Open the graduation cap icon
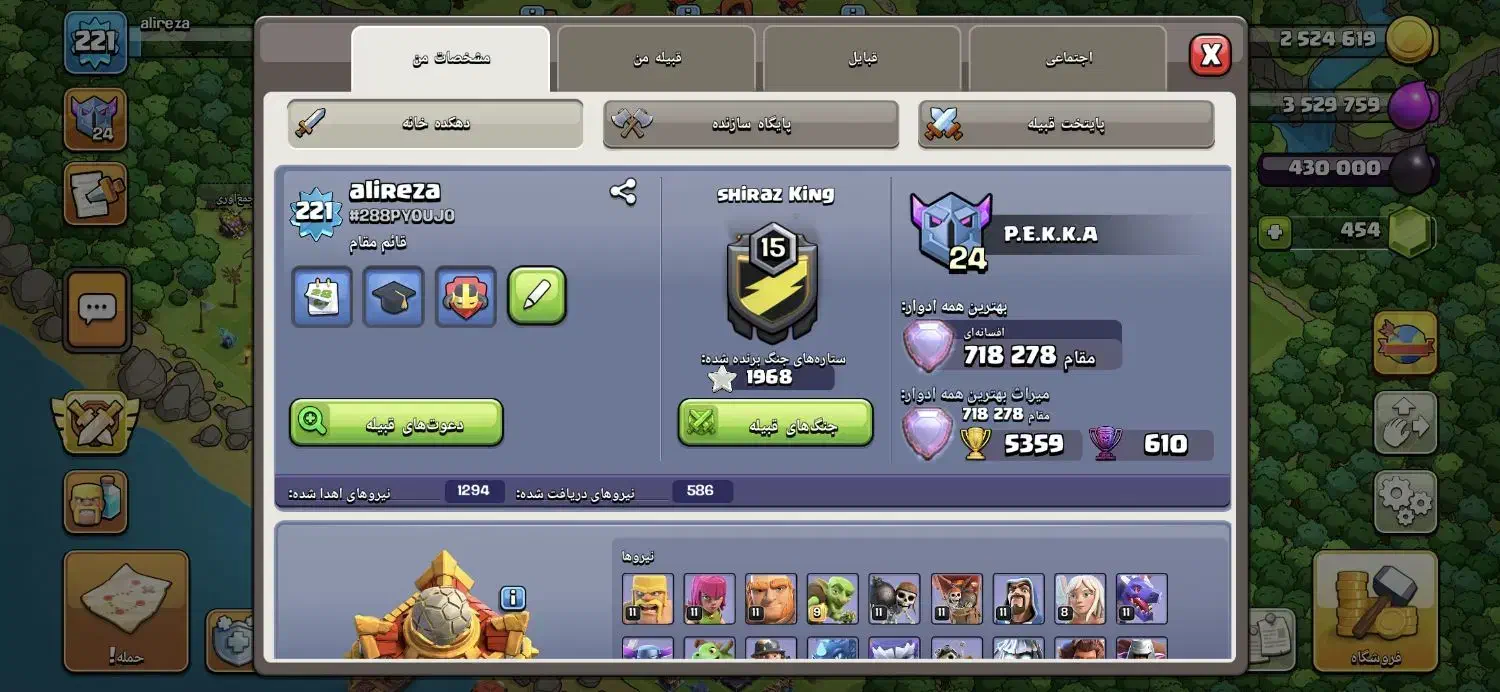 click(393, 296)
